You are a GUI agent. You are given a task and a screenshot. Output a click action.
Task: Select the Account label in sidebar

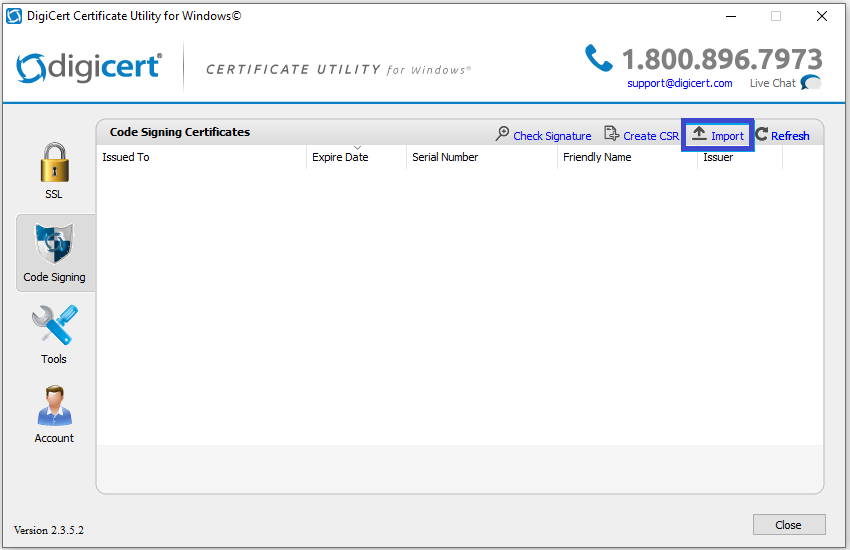54,438
